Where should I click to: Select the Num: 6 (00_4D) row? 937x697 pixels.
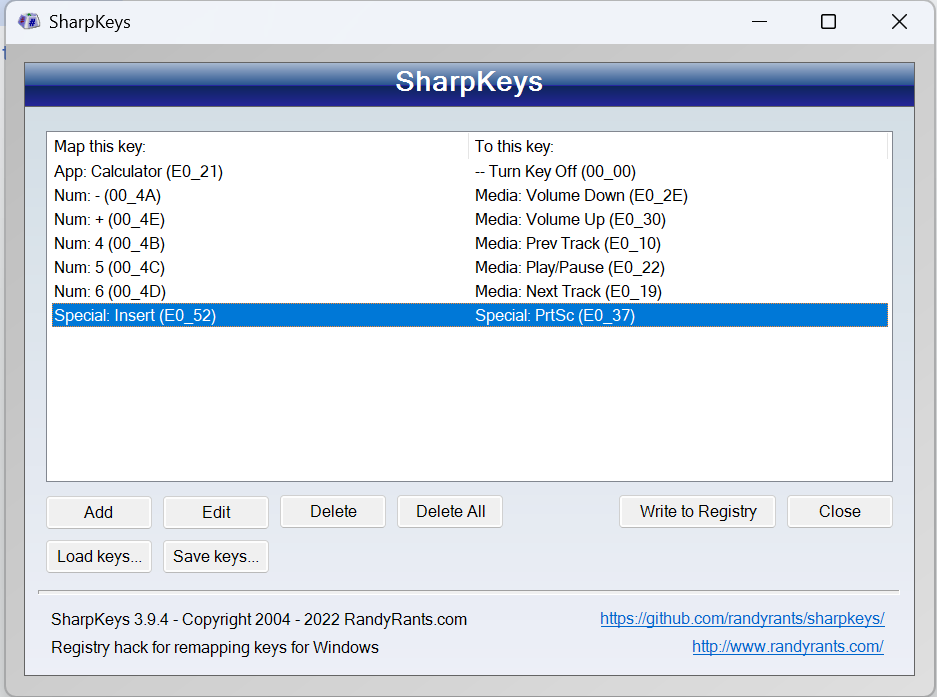(470, 291)
